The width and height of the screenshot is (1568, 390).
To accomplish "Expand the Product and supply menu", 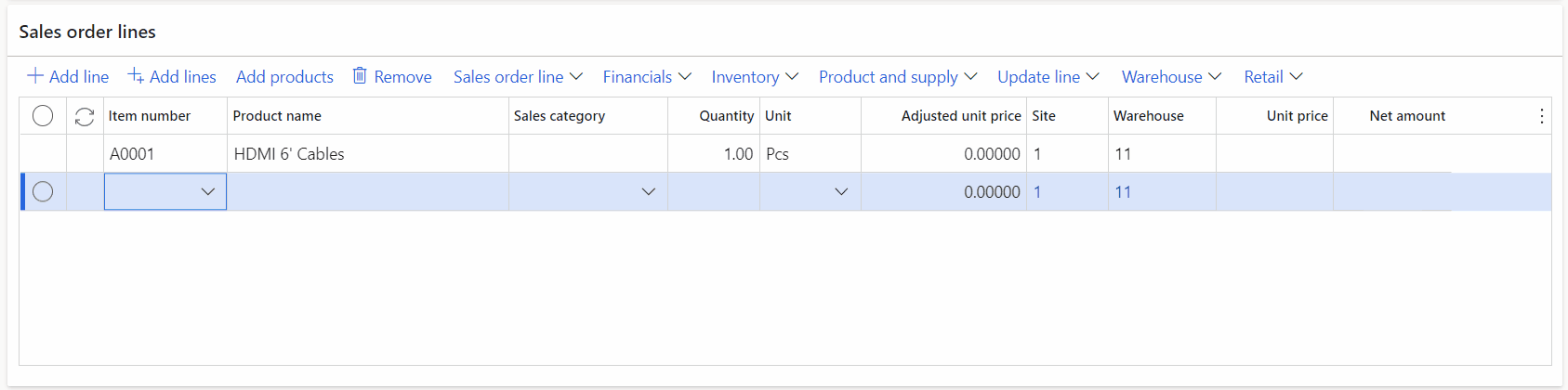I will point(897,77).
